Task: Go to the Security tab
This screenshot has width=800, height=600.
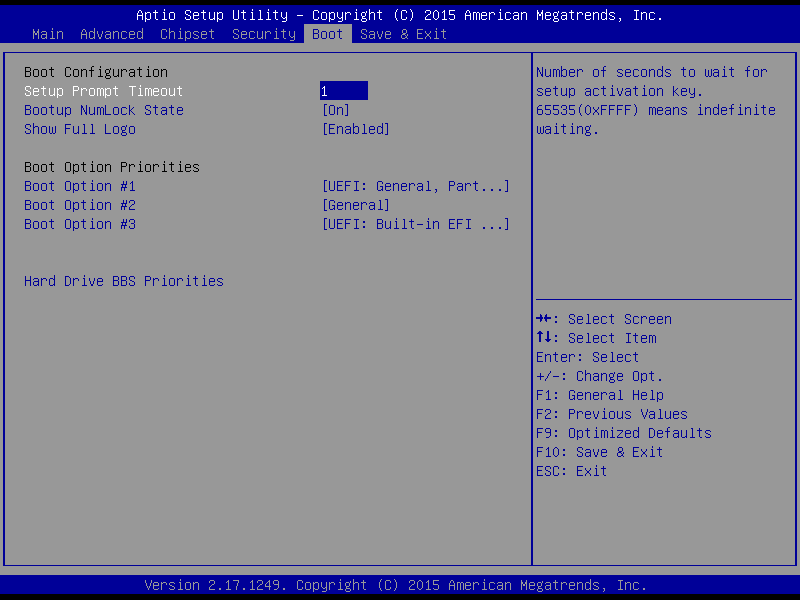Action: (264, 34)
